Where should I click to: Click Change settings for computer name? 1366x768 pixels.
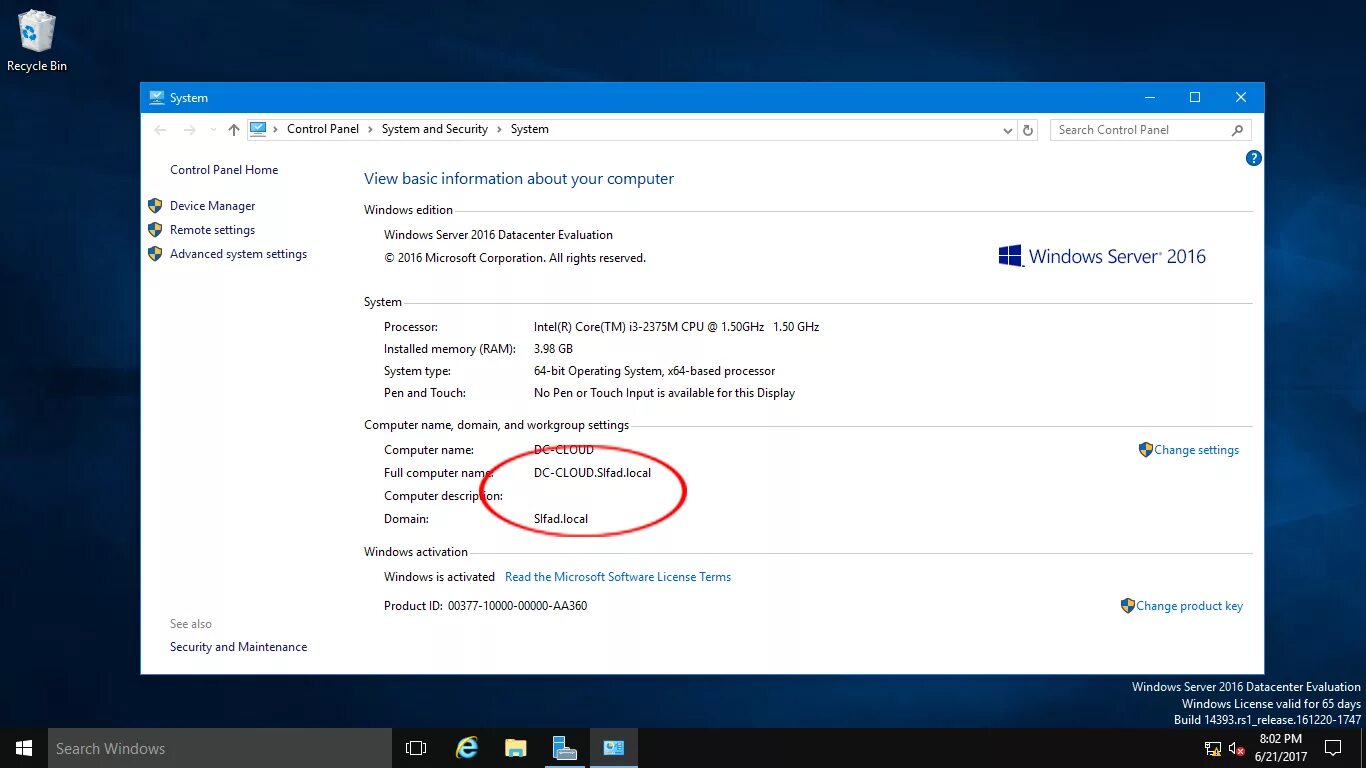tap(1196, 450)
